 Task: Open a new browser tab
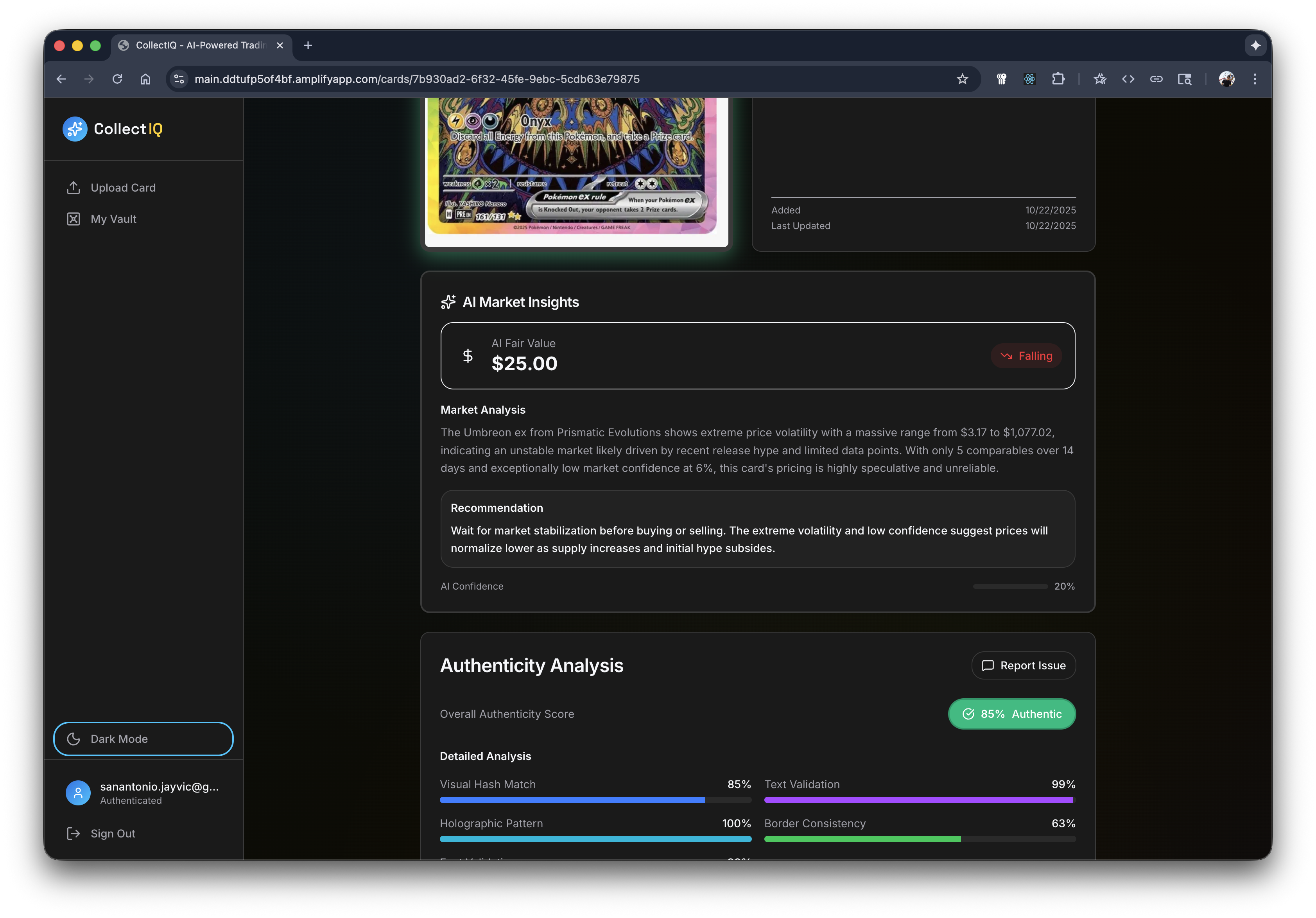tap(308, 45)
